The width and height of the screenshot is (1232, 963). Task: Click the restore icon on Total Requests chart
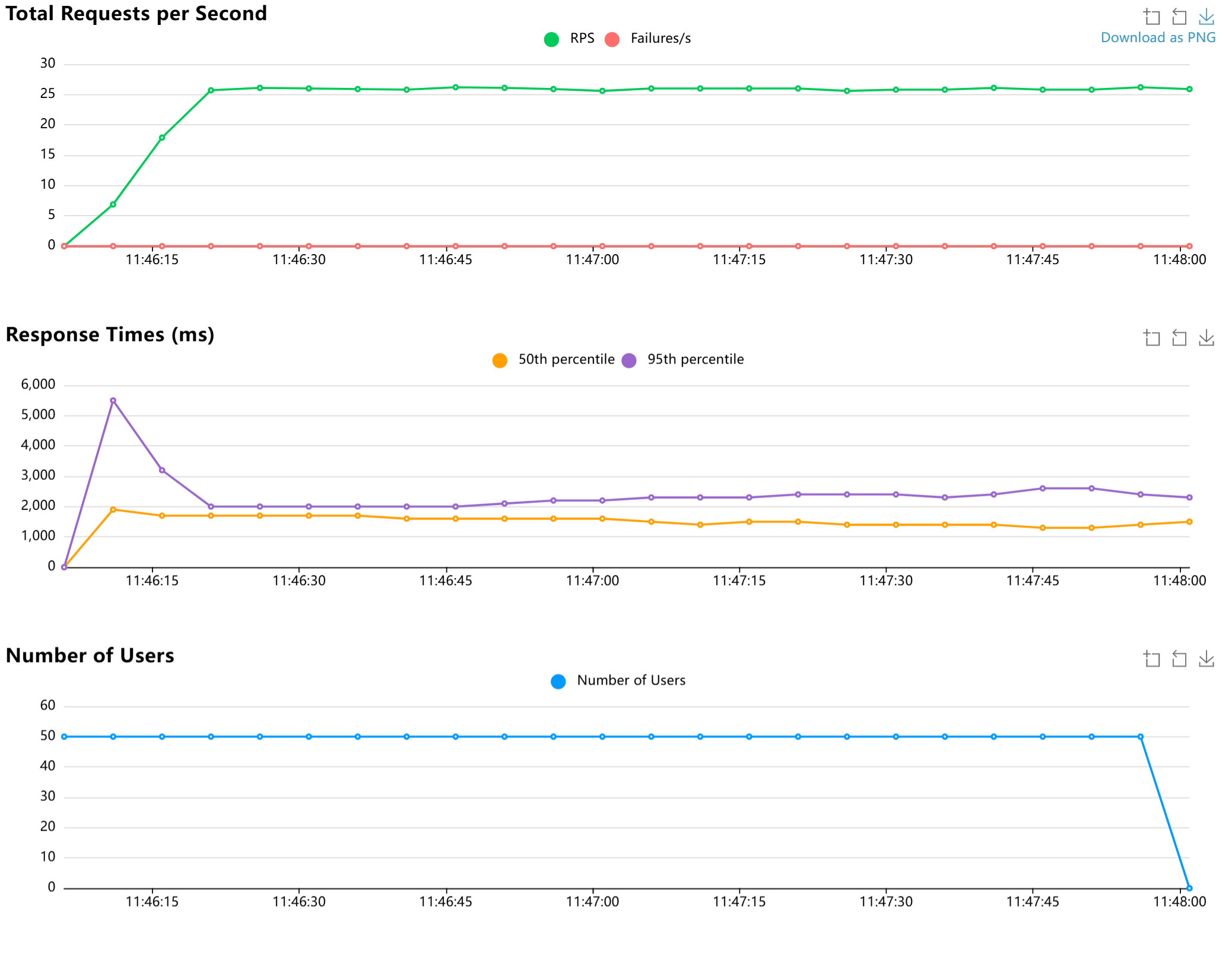coord(1179,16)
